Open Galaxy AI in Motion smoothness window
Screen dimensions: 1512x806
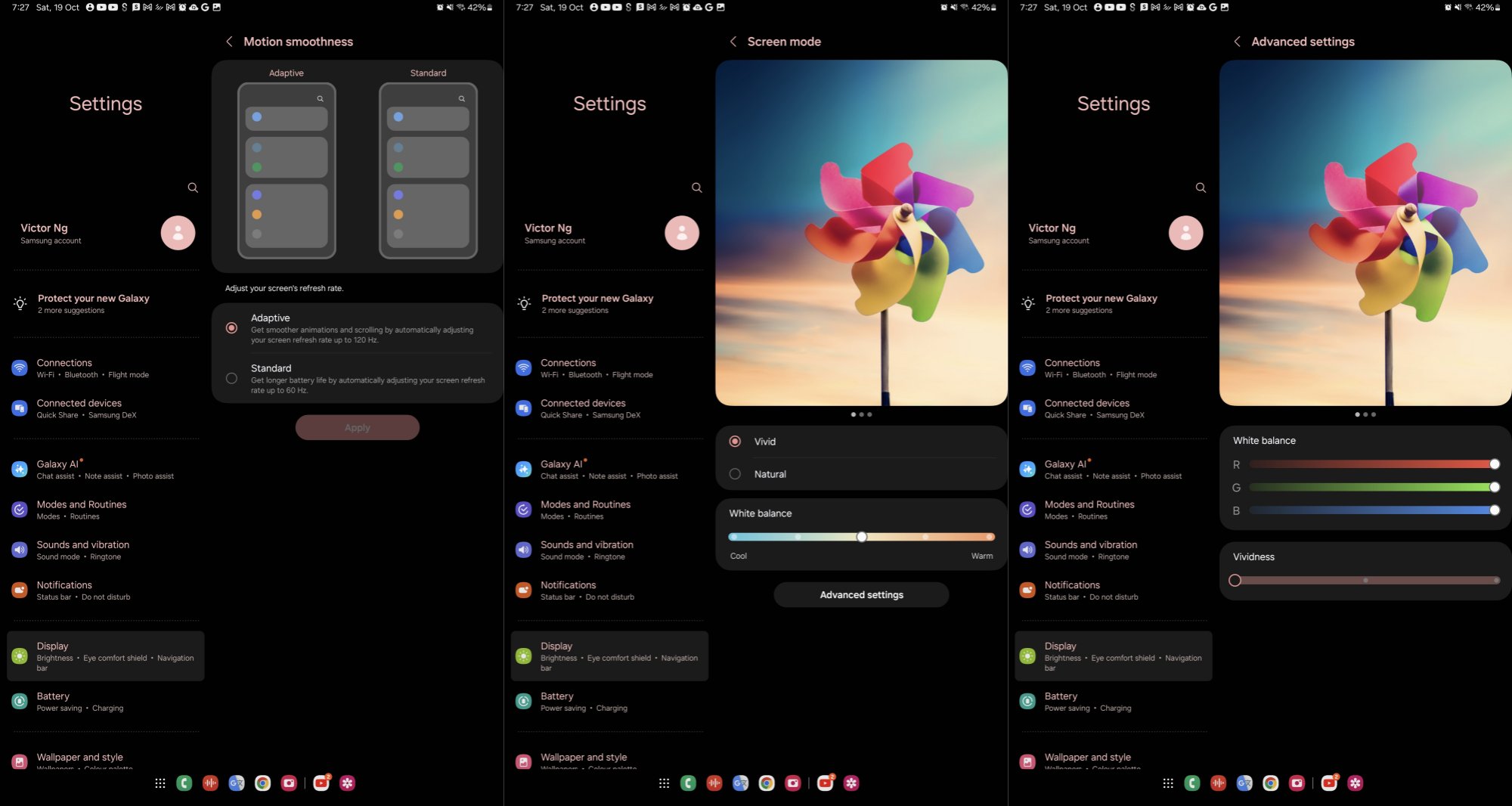[106, 470]
